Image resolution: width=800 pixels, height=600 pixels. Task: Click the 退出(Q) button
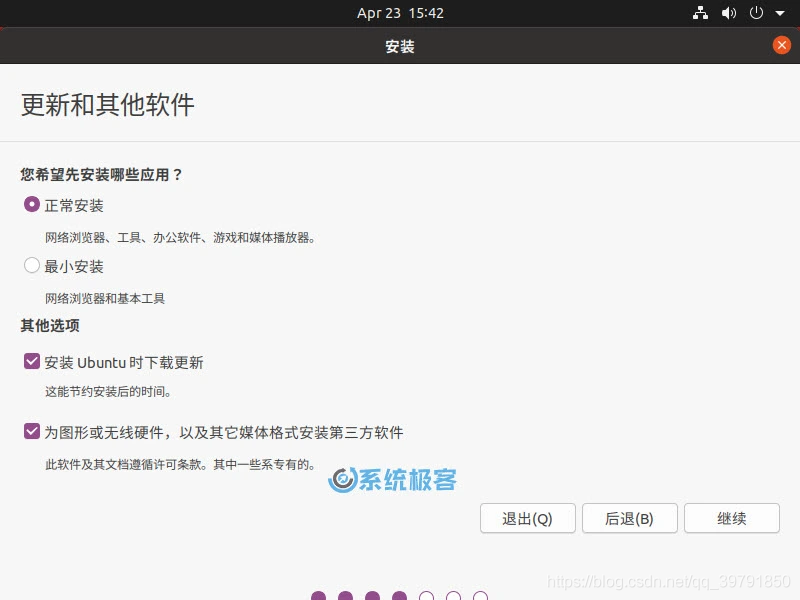(x=528, y=518)
